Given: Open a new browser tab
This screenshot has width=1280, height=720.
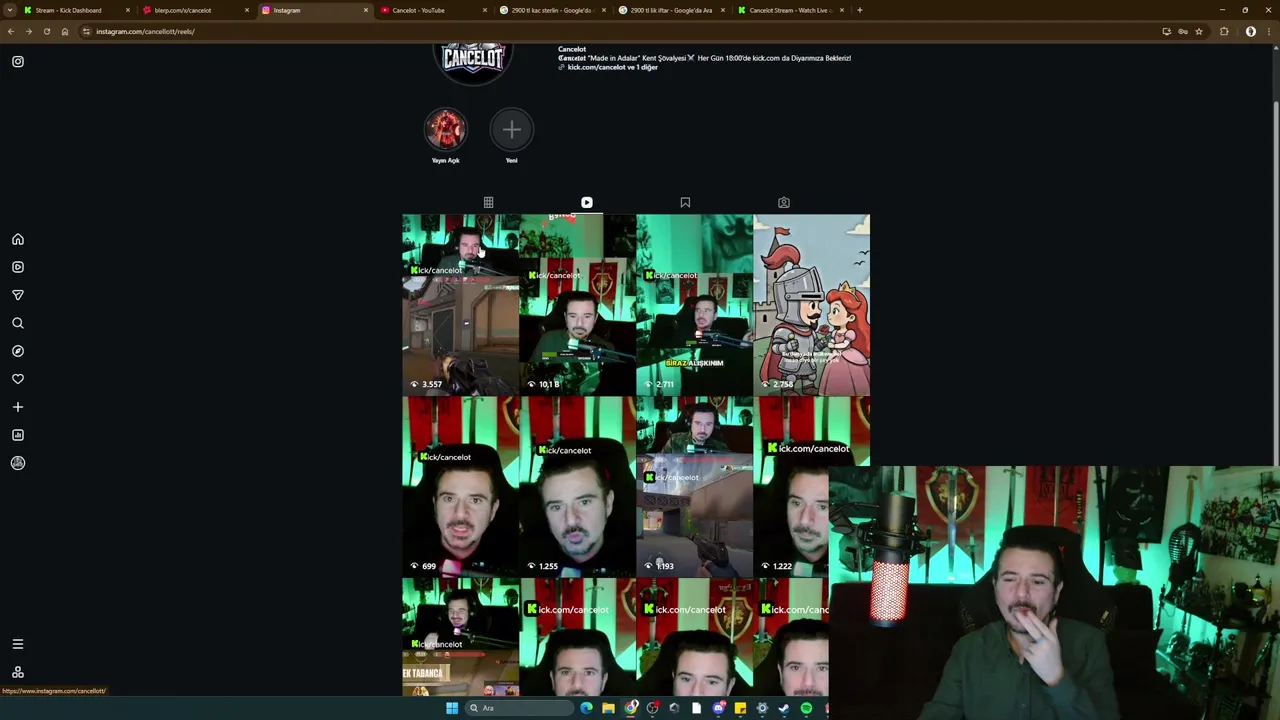Looking at the screenshot, I should (860, 10).
